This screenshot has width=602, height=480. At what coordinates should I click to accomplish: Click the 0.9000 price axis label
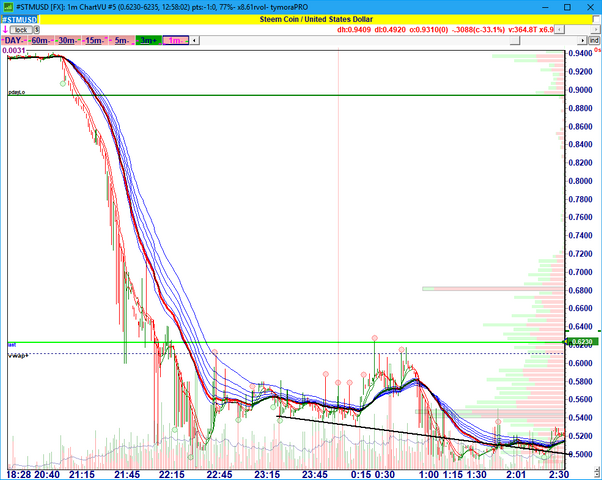(580, 90)
